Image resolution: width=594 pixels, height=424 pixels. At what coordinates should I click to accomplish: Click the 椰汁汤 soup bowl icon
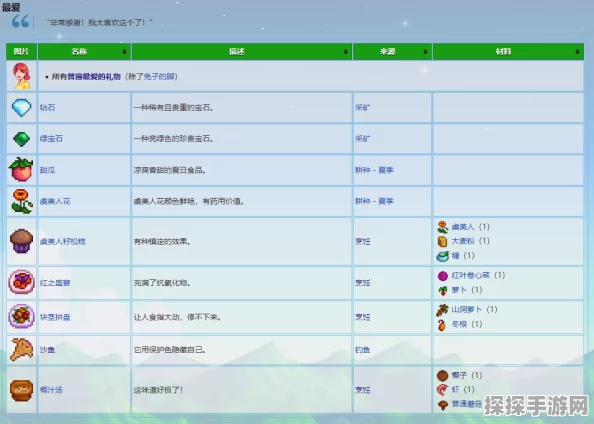tap(21, 390)
